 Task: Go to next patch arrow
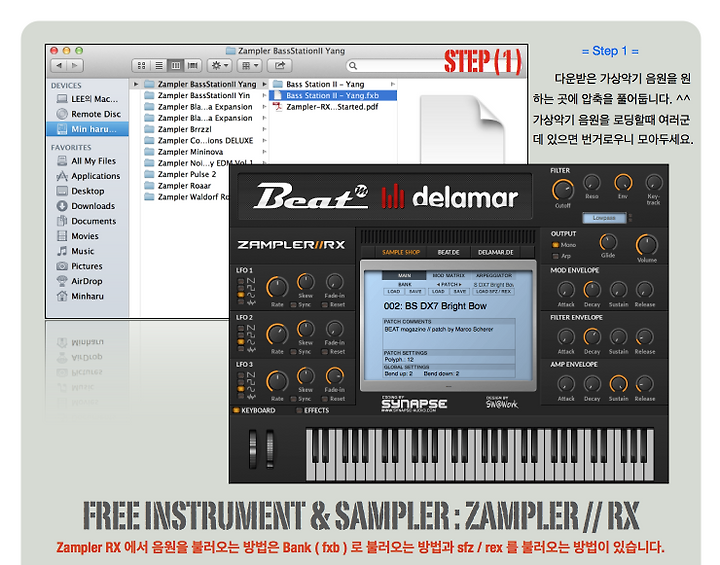(460, 285)
